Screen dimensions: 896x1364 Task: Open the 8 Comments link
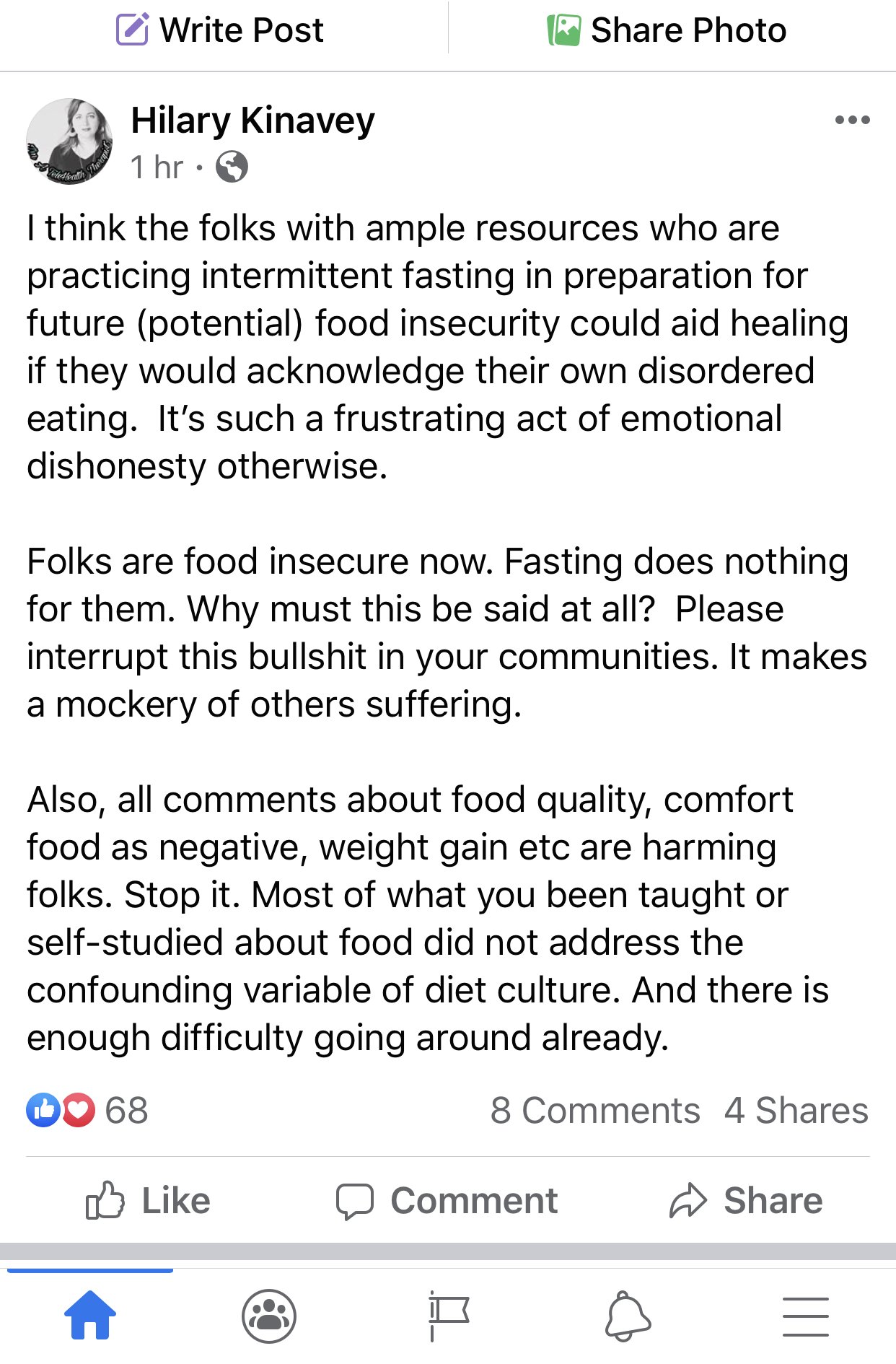pyautogui.click(x=595, y=1110)
